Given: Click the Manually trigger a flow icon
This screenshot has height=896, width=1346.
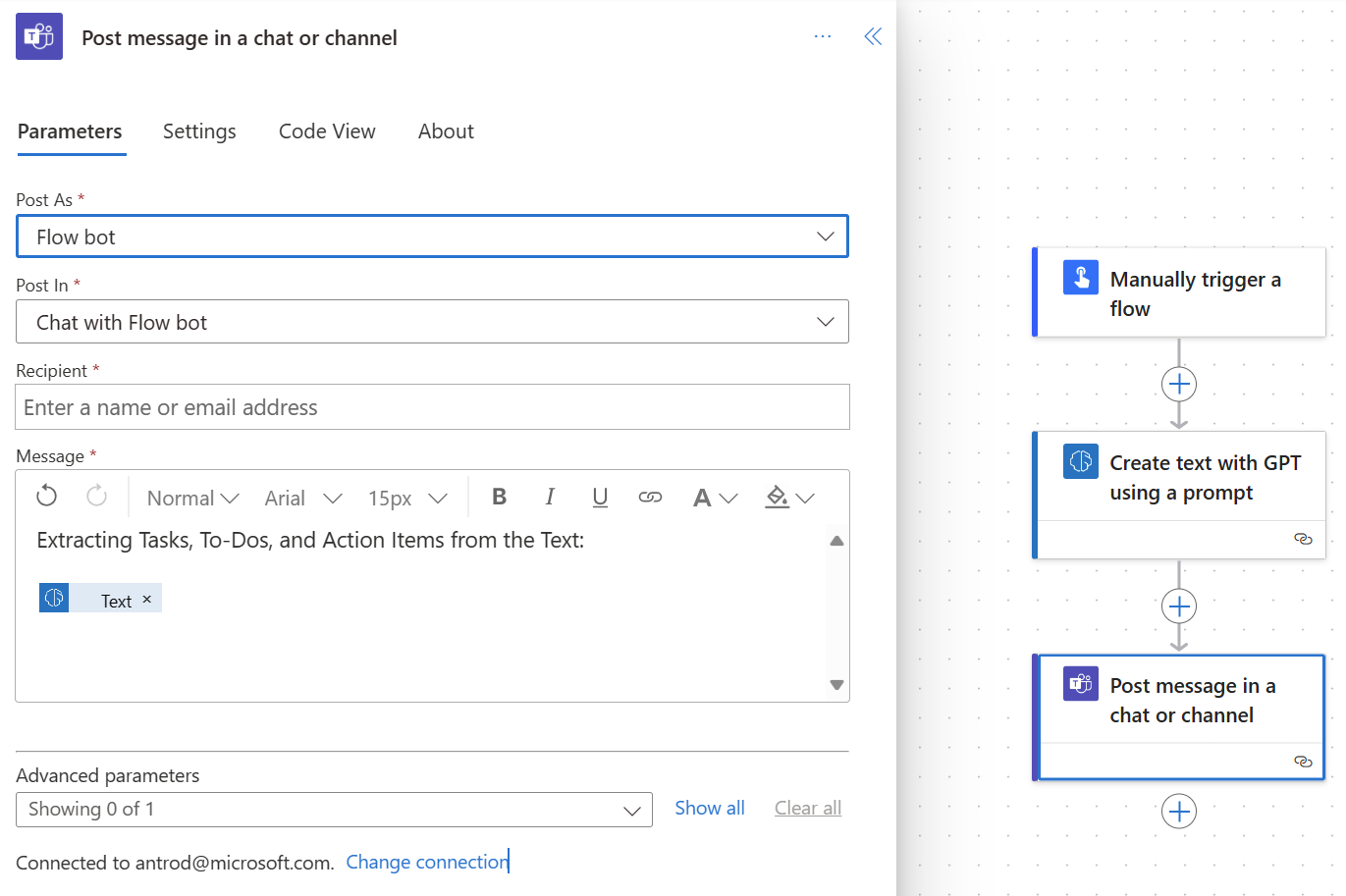Looking at the screenshot, I should pos(1081,278).
